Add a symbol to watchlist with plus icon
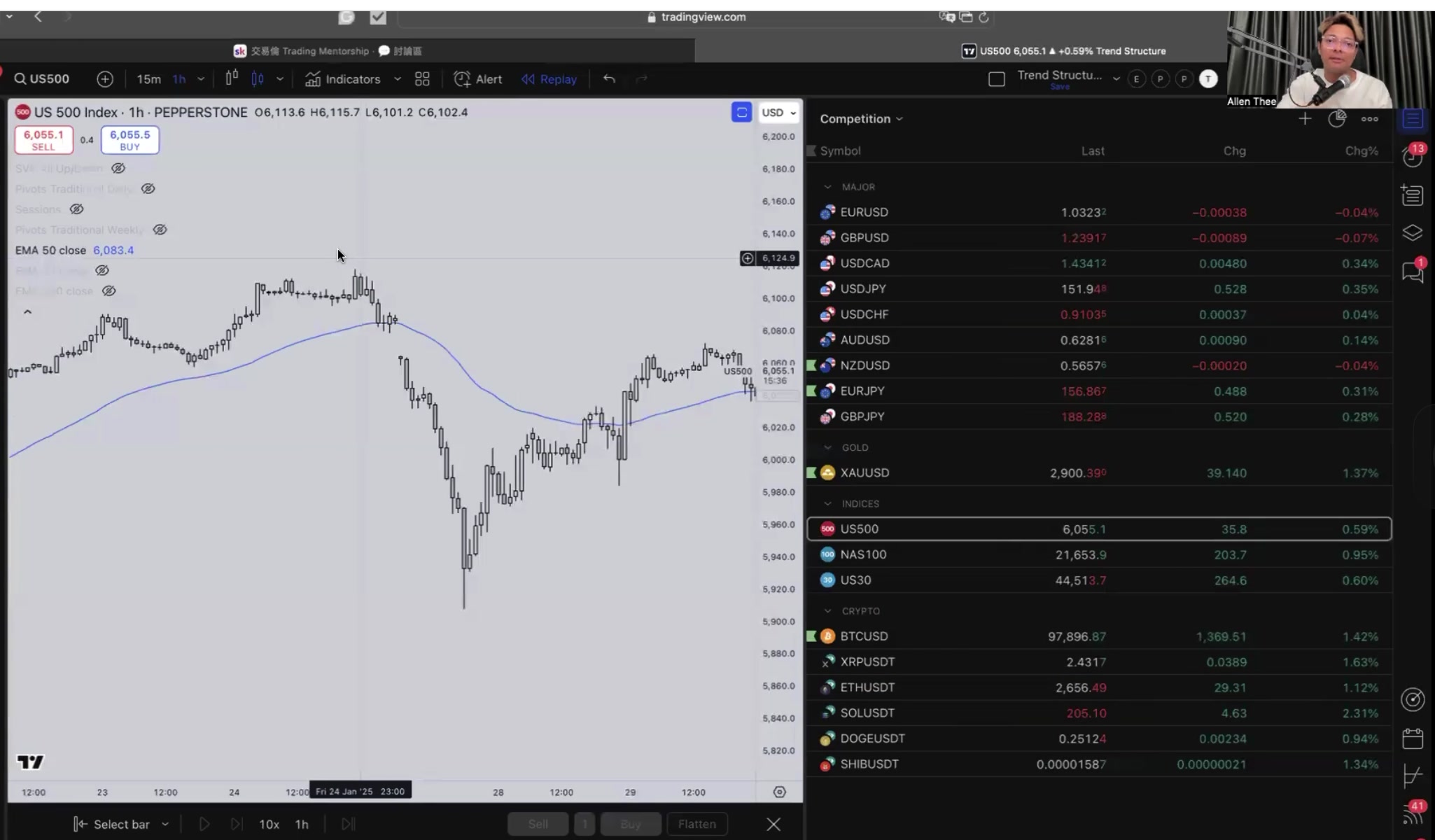Screen dimensions: 1435x840 point(1305,119)
